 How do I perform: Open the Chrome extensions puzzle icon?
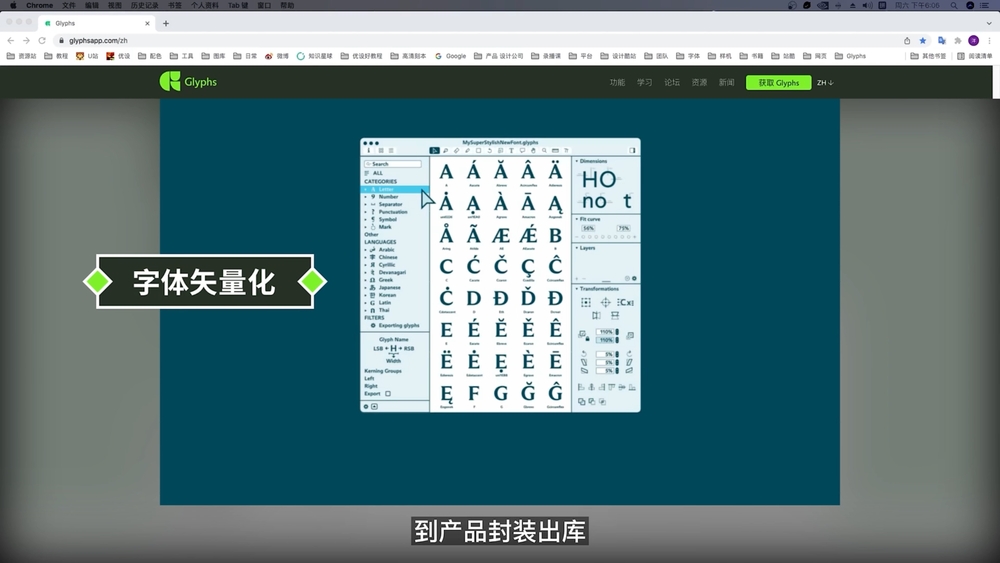click(958, 40)
